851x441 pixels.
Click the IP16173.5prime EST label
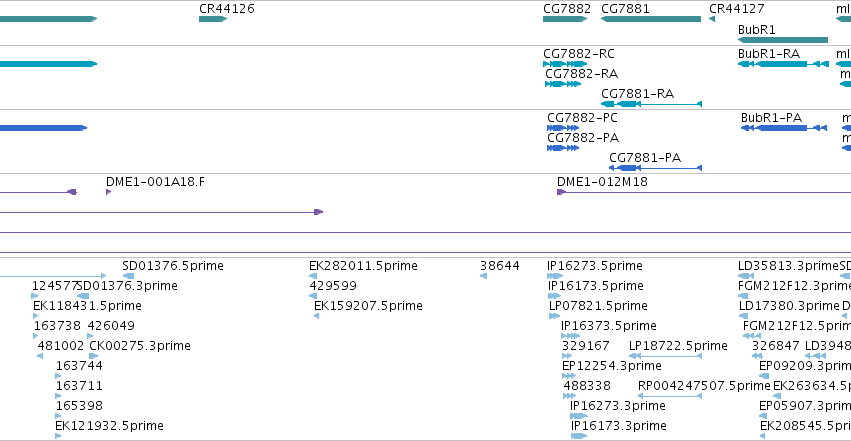pos(596,286)
